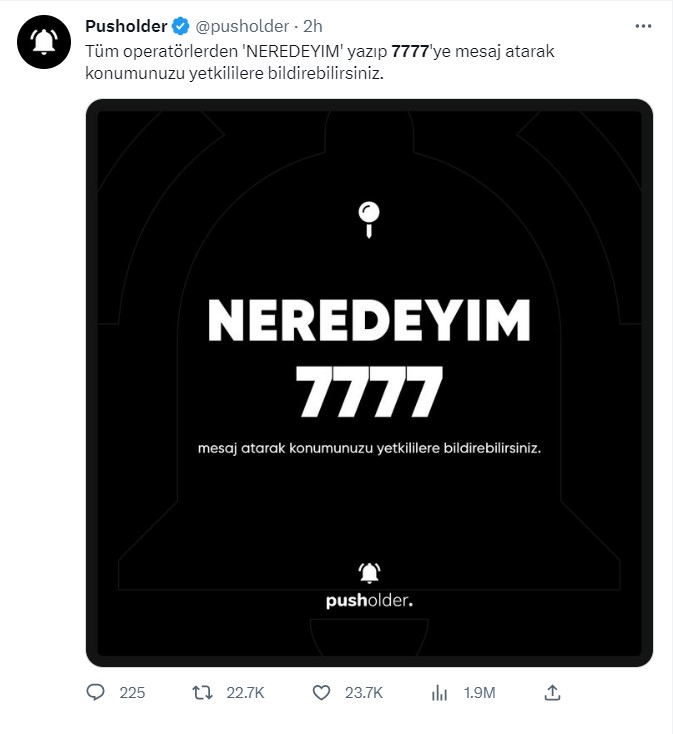Open Pusholder's bell profile avatar
Screen dimensions: 673x734
point(43,42)
